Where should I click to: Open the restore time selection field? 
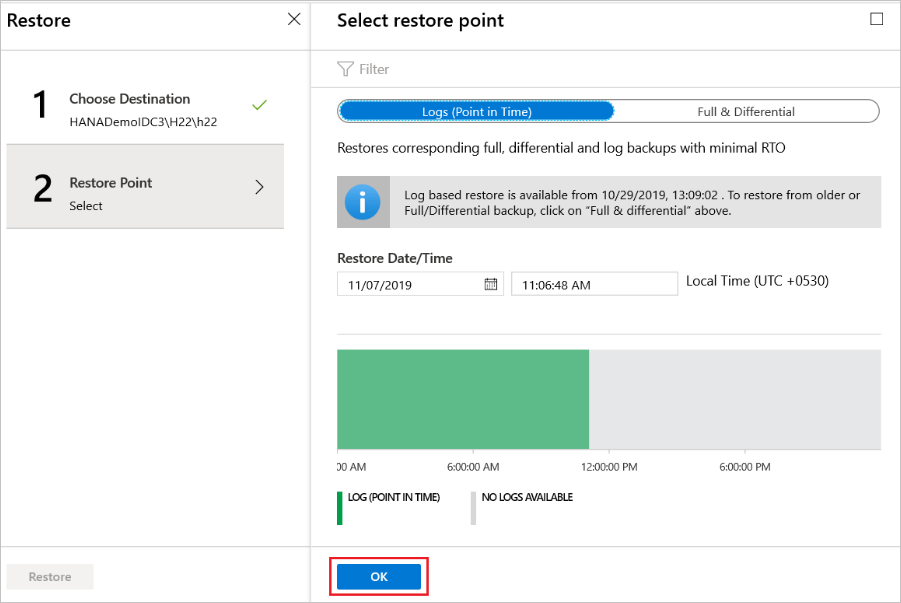tap(594, 283)
